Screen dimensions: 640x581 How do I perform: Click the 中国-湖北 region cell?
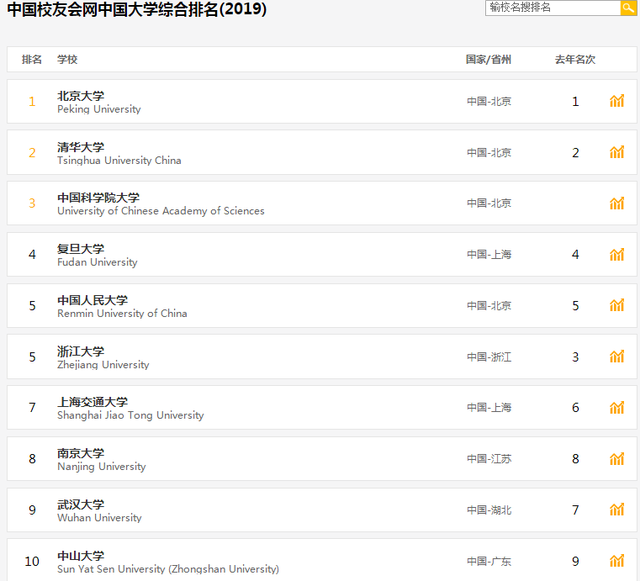[489, 510]
